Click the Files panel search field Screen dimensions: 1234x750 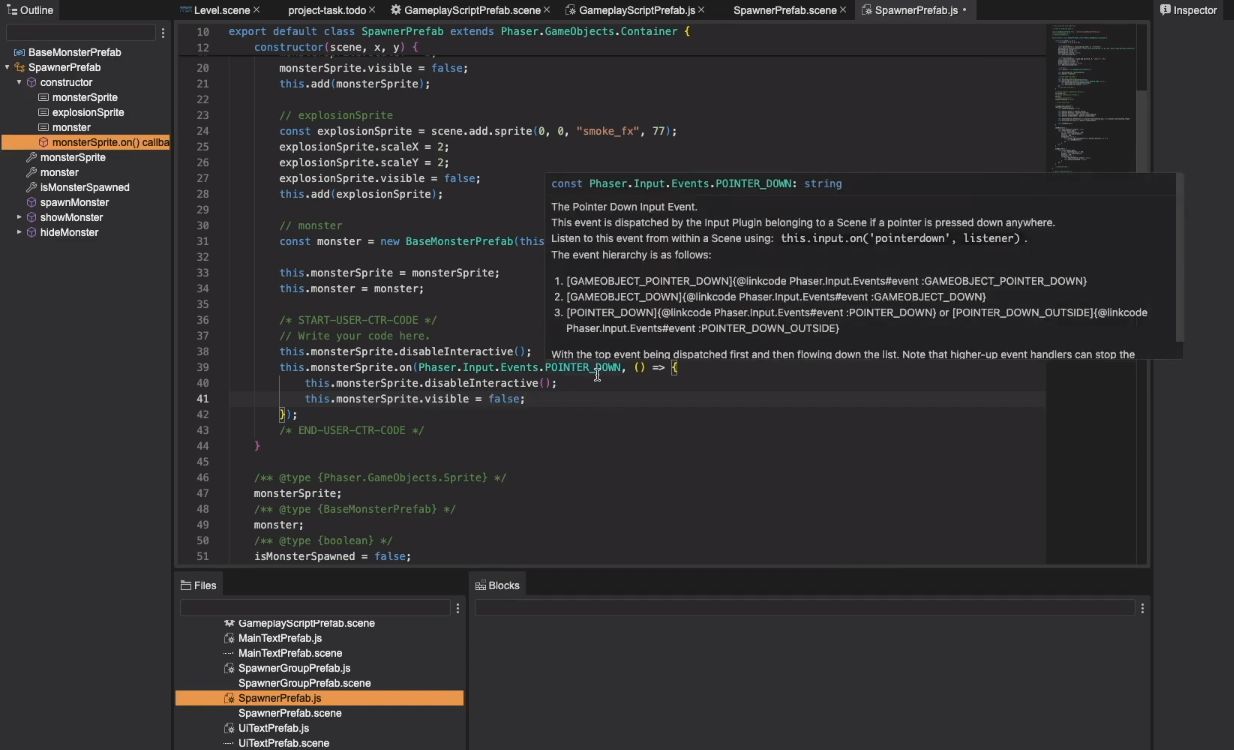coord(315,608)
